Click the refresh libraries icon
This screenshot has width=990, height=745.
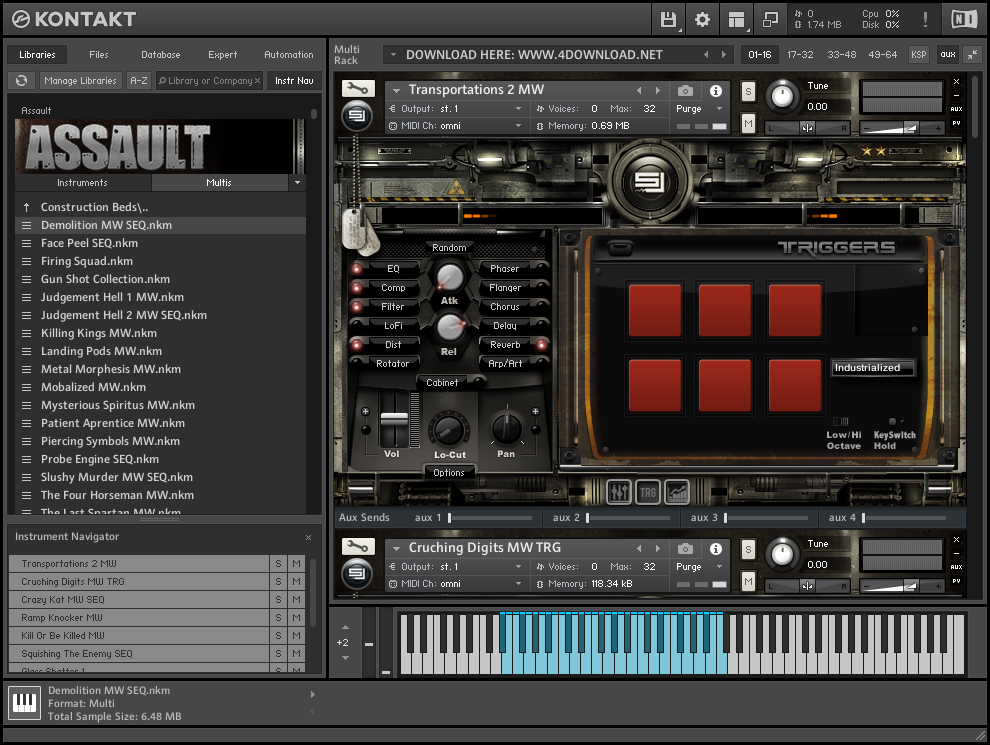[21, 80]
